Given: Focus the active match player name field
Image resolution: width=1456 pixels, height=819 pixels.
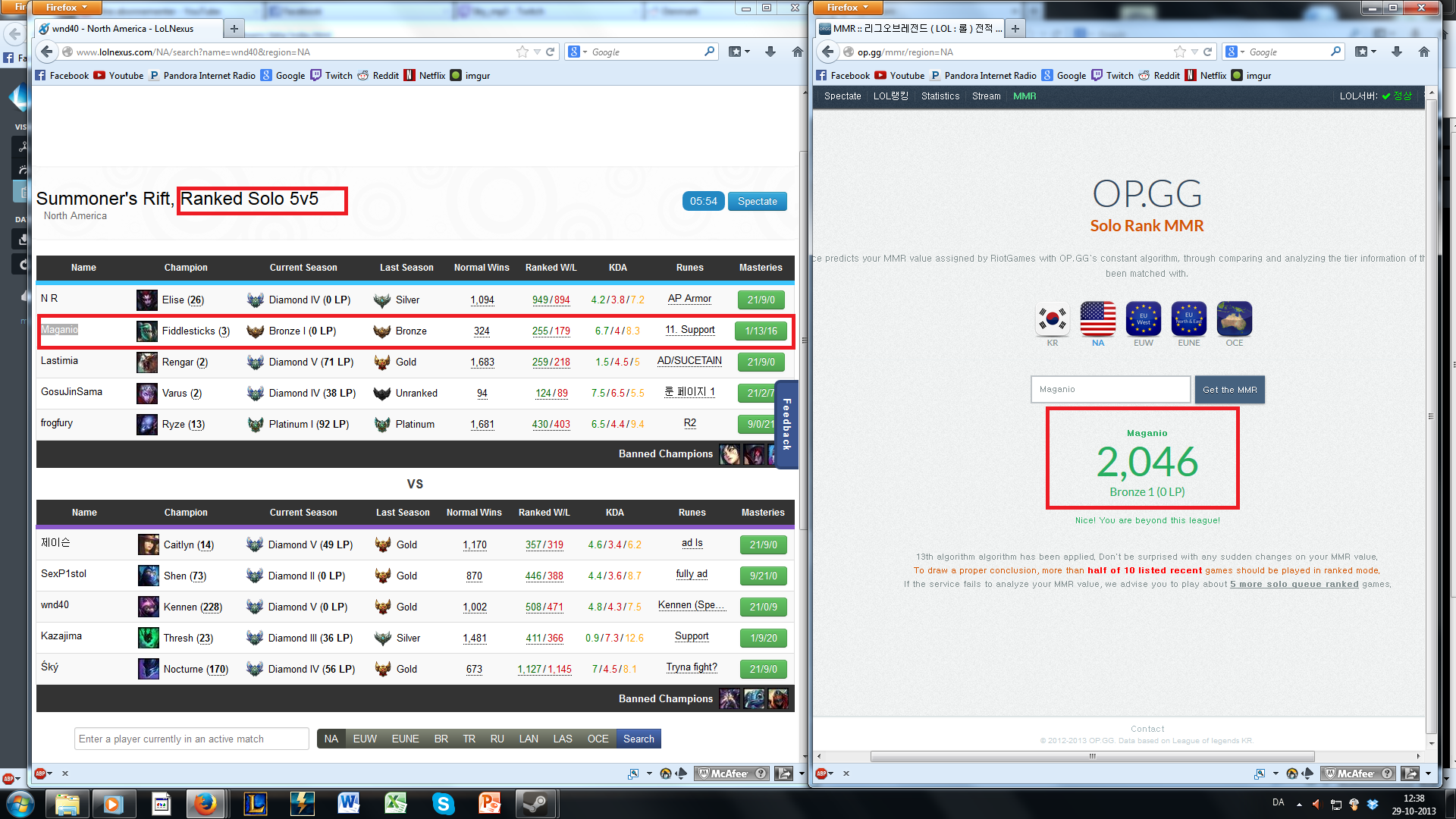Looking at the screenshot, I should pyautogui.click(x=191, y=739).
